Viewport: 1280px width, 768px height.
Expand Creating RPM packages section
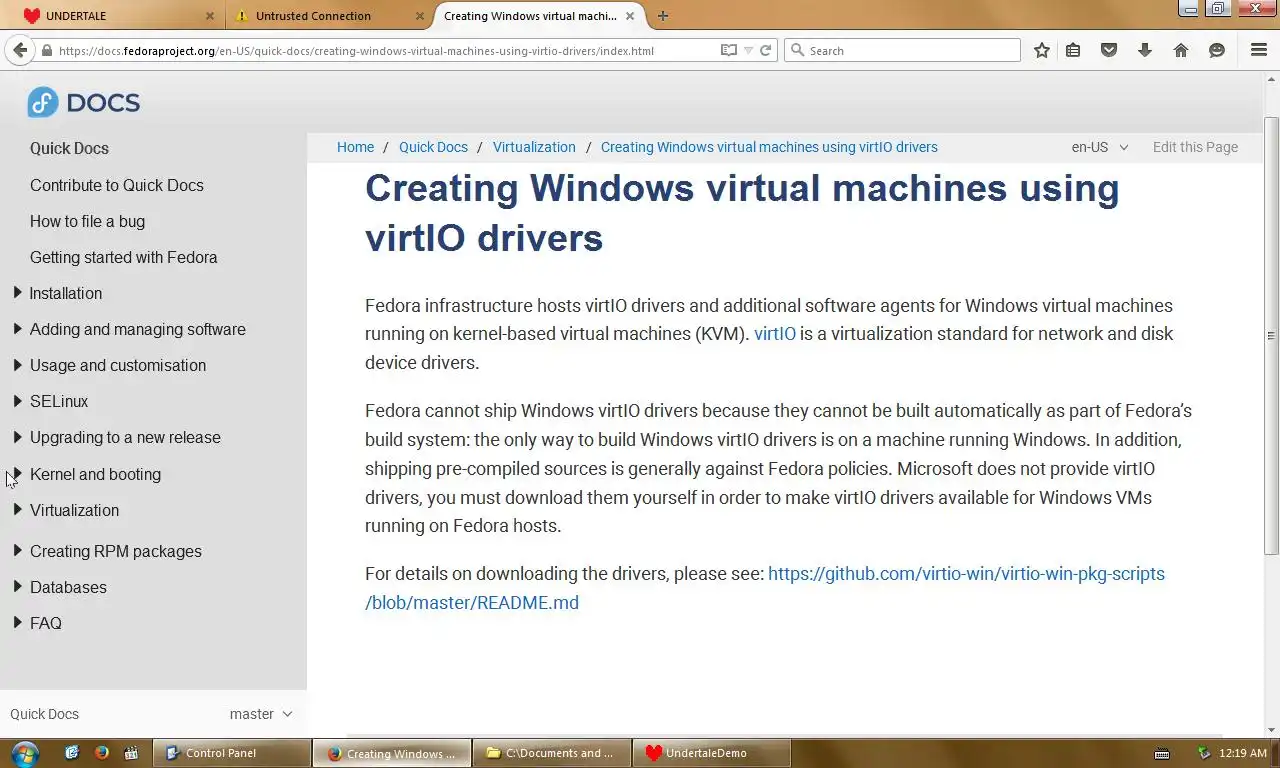pos(17,551)
